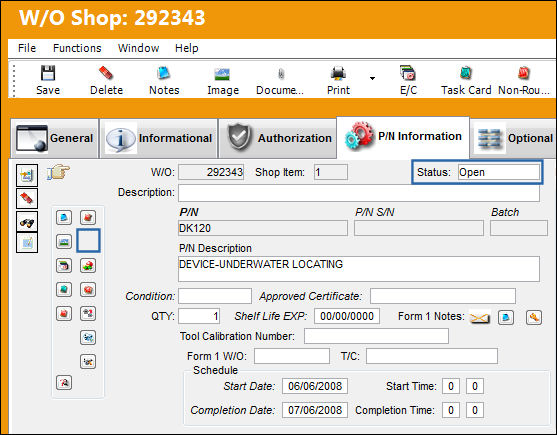Click the Image toolbar icon
557x435 pixels.
tap(222, 74)
